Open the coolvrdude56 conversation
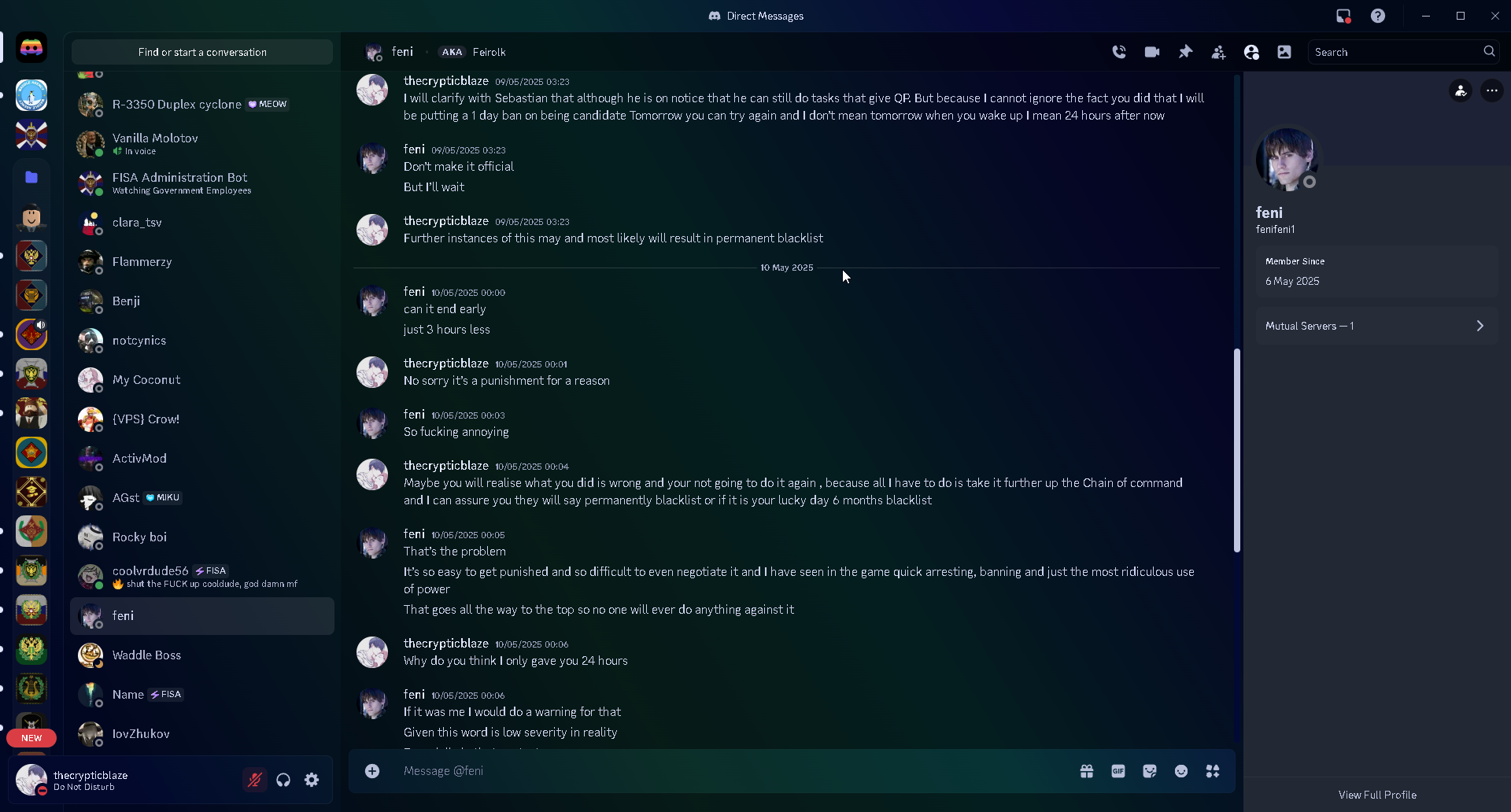 202,577
